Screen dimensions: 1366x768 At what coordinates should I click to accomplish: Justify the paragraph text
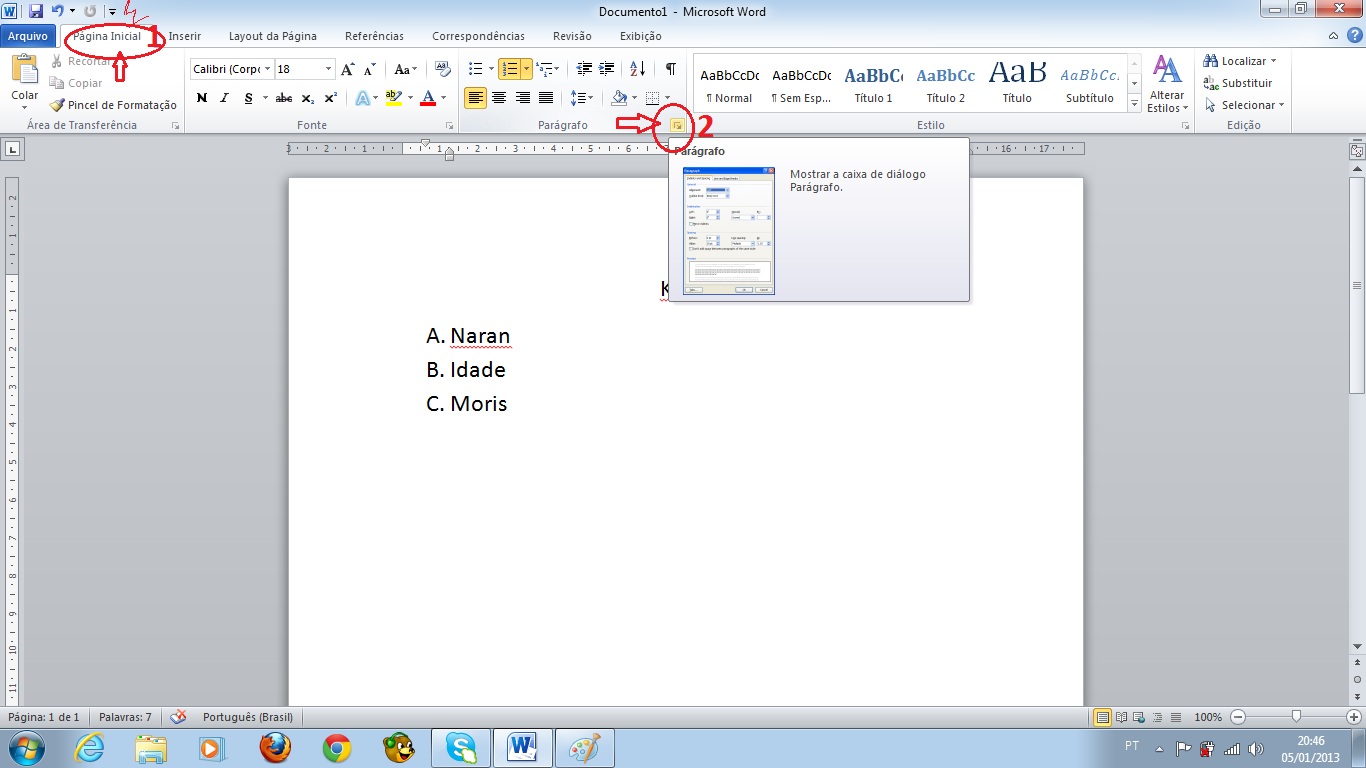click(546, 98)
